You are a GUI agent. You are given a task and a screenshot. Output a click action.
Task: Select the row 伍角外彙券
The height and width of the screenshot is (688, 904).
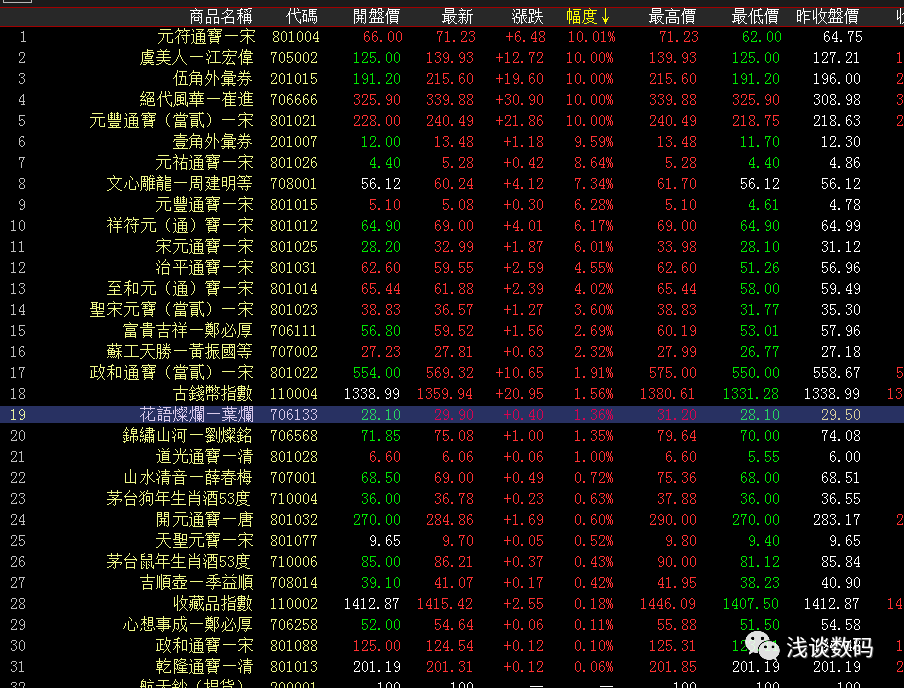(x=452, y=78)
